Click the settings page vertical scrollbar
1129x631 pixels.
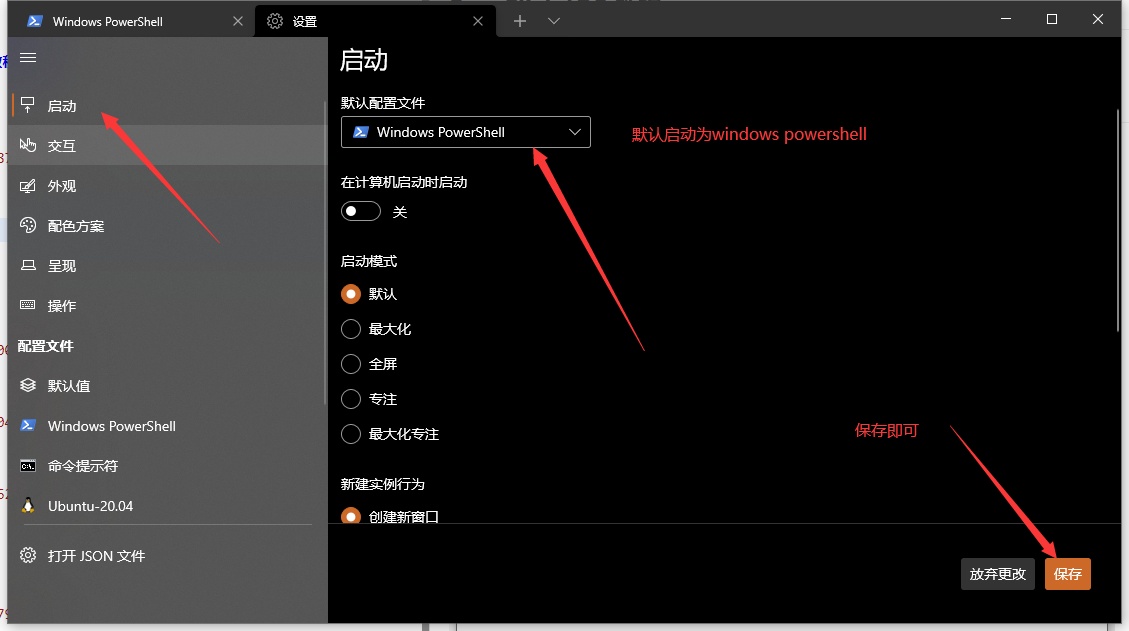pyautogui.click(x=1117, y=220)
